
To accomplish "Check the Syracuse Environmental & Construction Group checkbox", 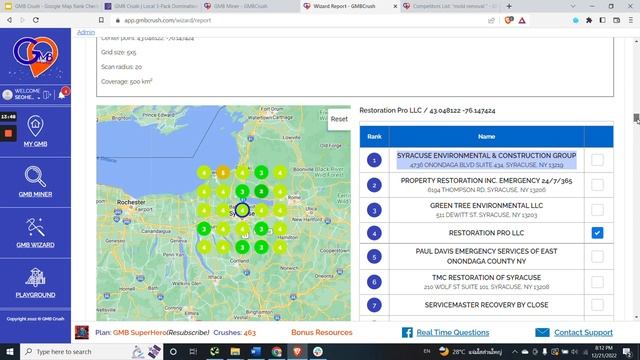I will tap(597, 160).
